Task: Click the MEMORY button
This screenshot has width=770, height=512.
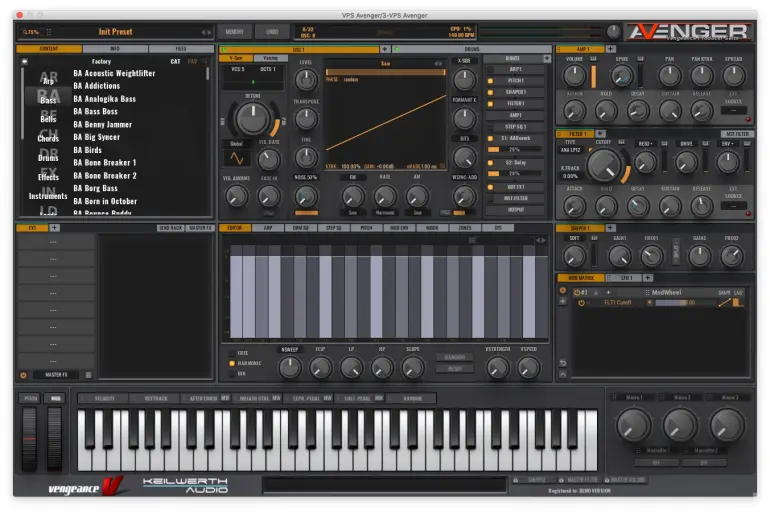Action: pyautogui.click(x=235, y=32)
